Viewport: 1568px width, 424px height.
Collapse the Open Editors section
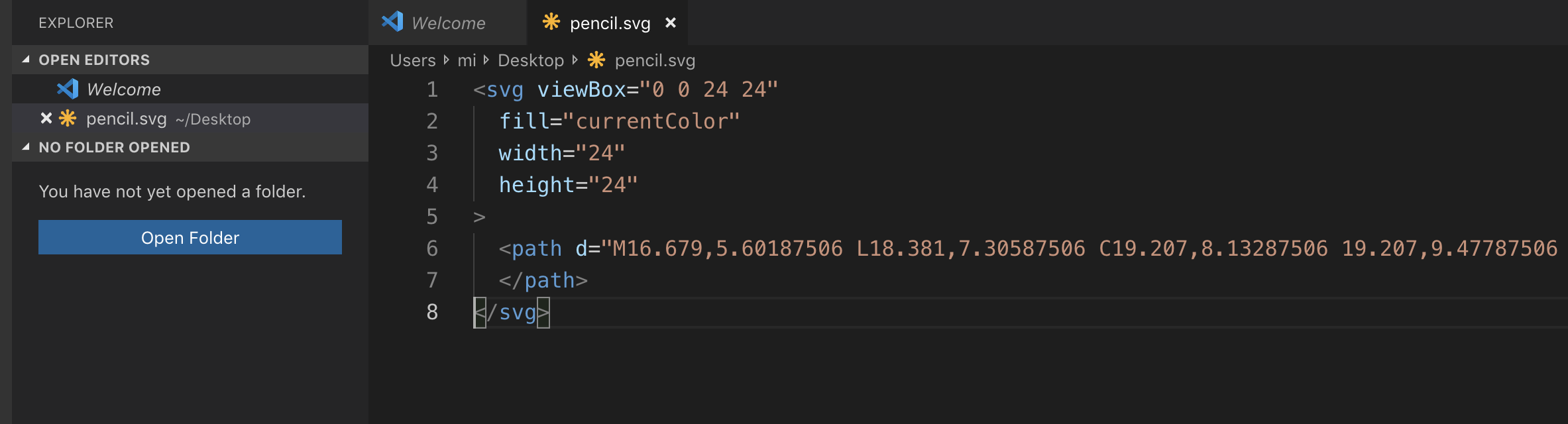26,60
